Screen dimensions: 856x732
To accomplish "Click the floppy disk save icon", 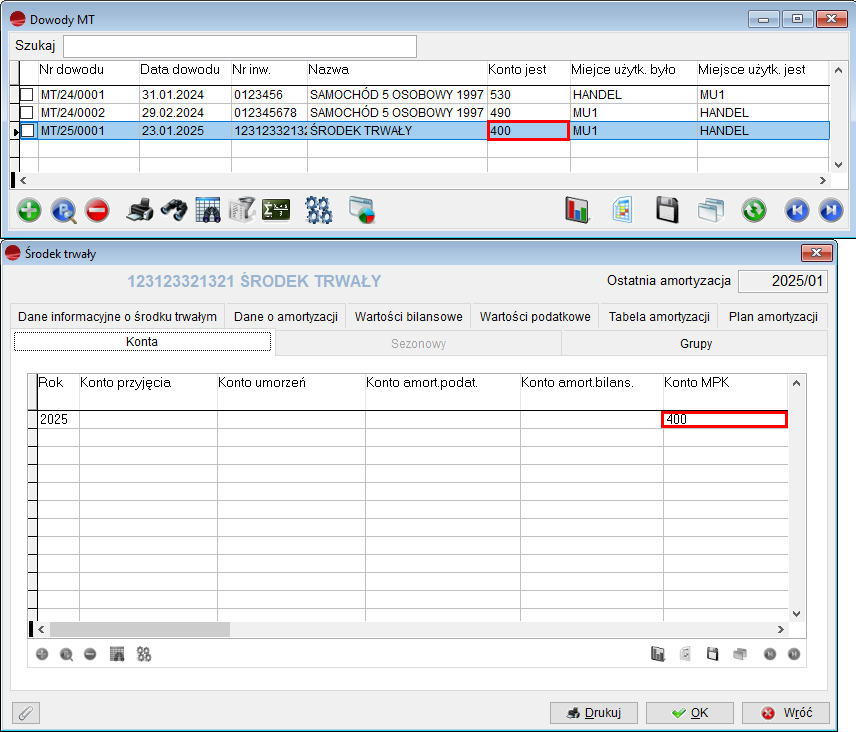I will (668, 210).
